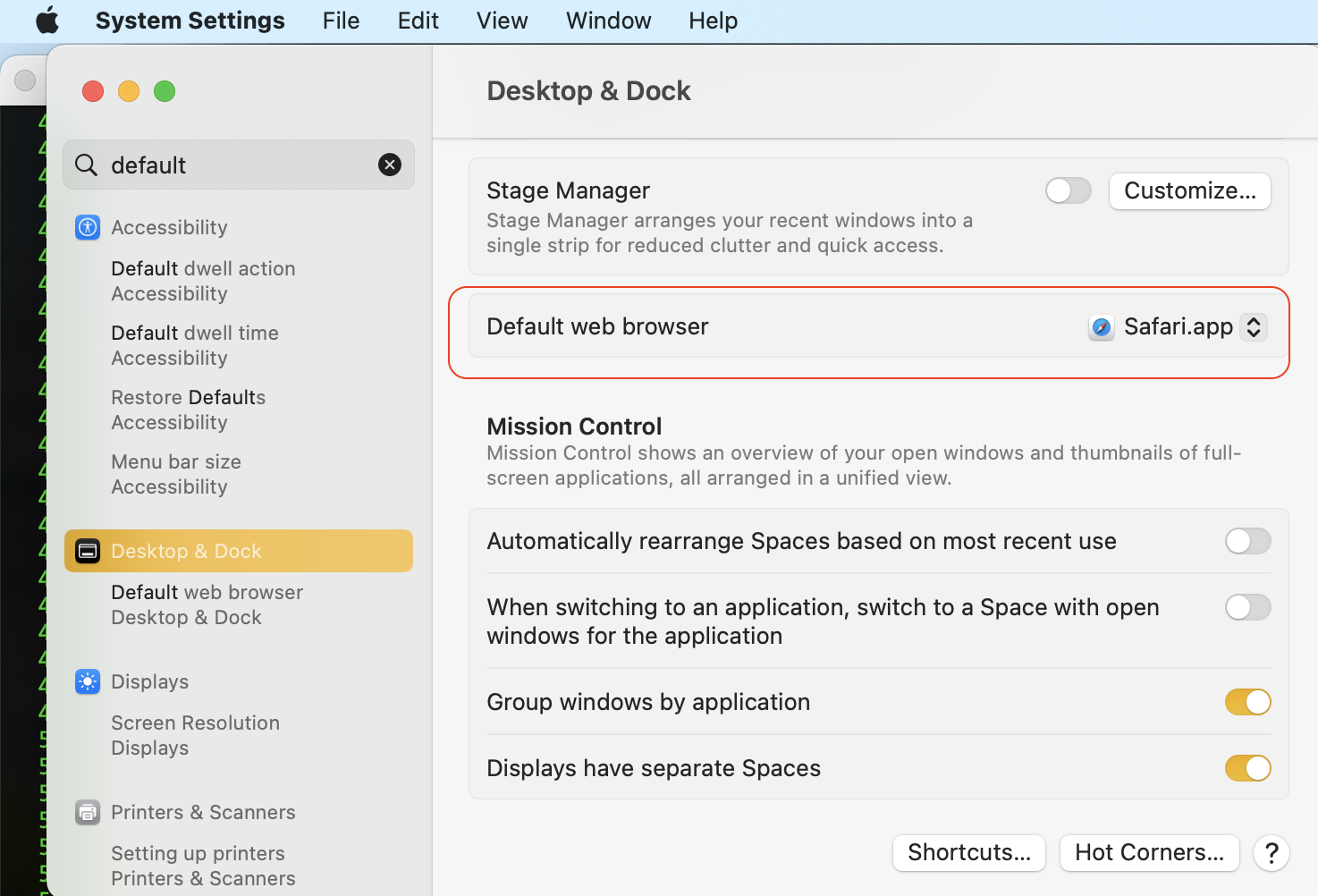This screenshot has width=1318, height=896.
Task: Clear the search field with X icon
Action: tap(390, 165)
